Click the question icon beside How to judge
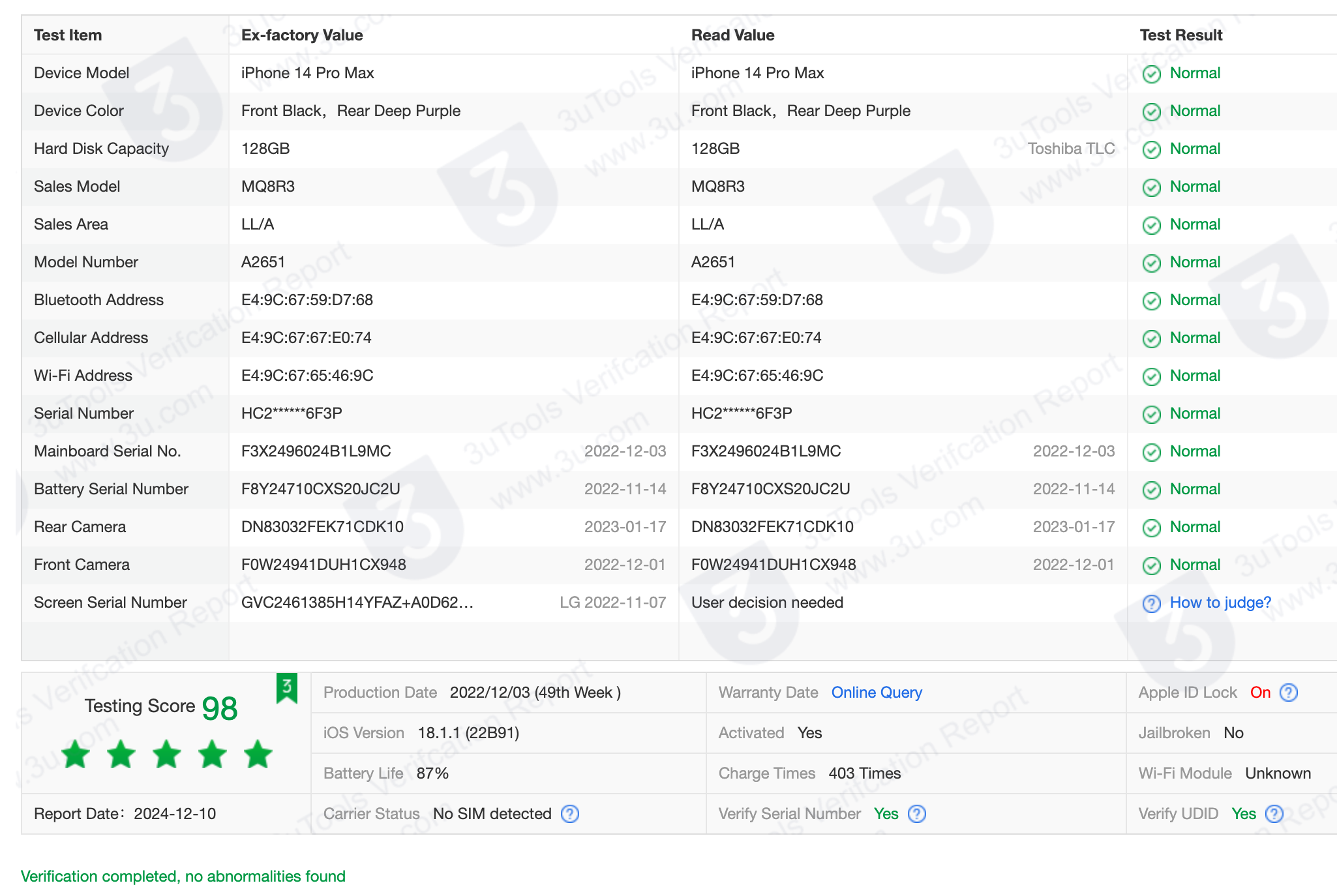1337x896 pixels. point(1152,603)
